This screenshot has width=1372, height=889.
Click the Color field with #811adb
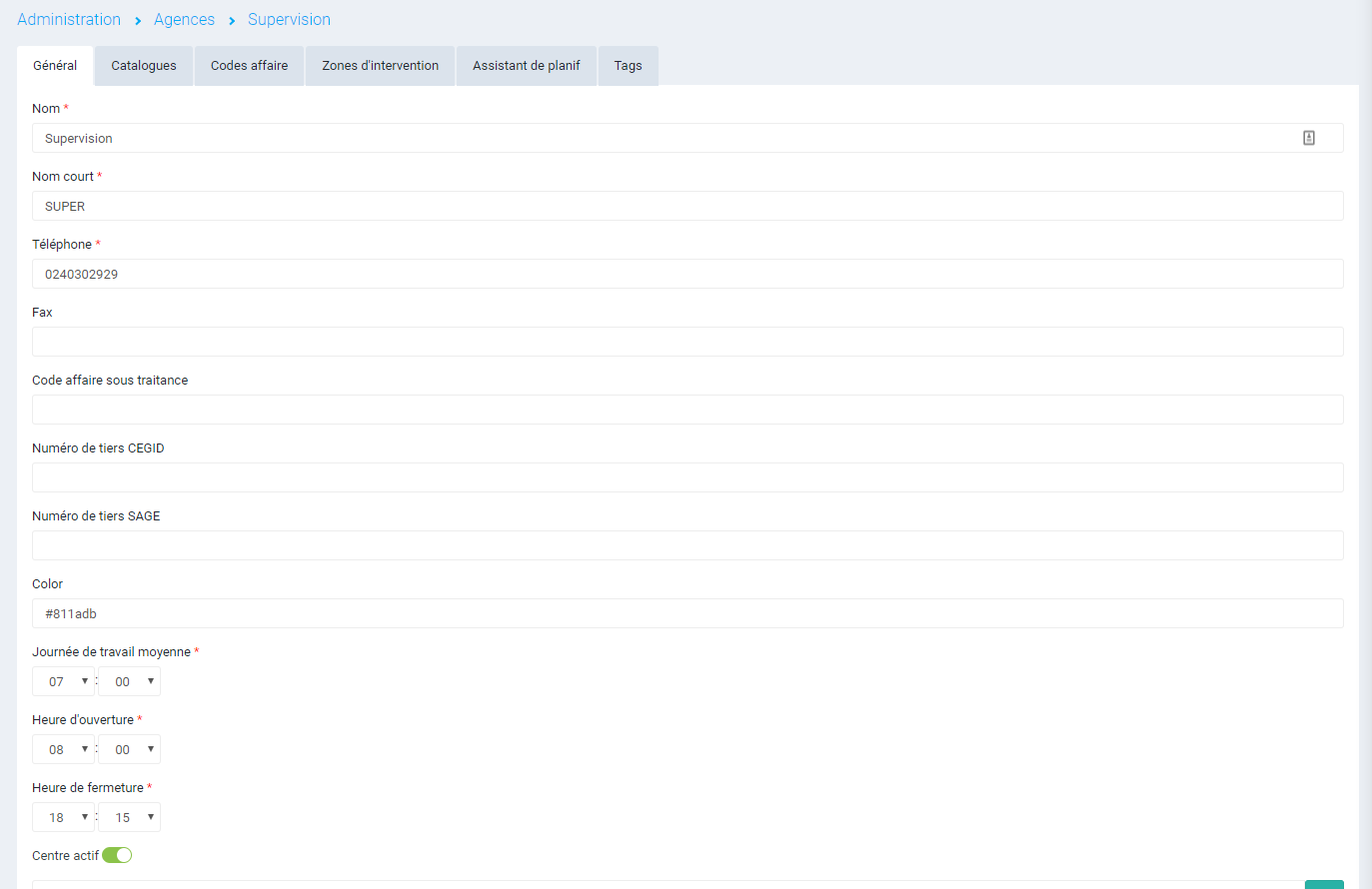click(687, 613)
